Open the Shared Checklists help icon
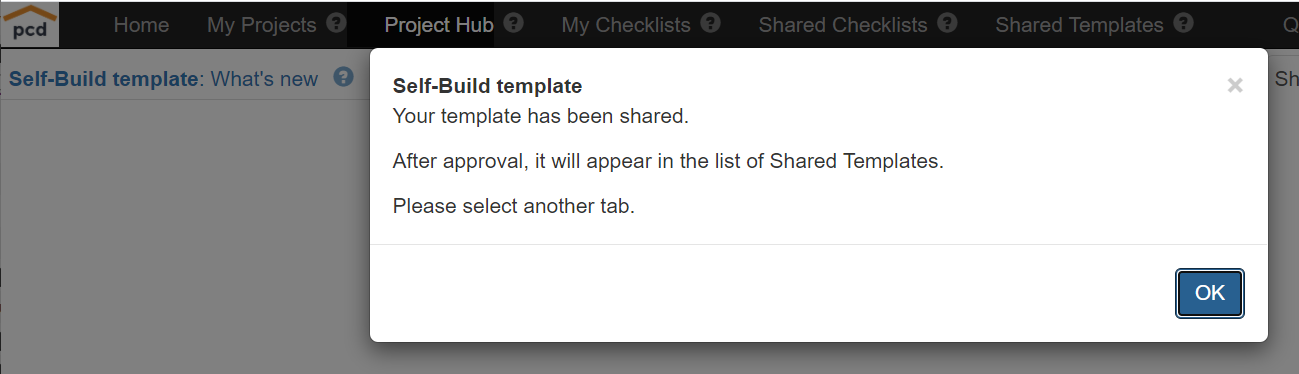Viewport: 1299px width, 374px height. [x=948, y=24]
